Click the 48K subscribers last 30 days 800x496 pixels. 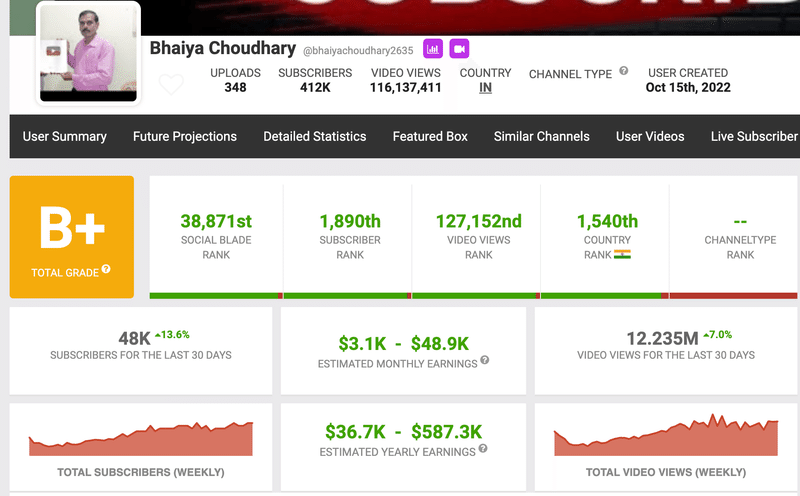(x=135, y=338)
